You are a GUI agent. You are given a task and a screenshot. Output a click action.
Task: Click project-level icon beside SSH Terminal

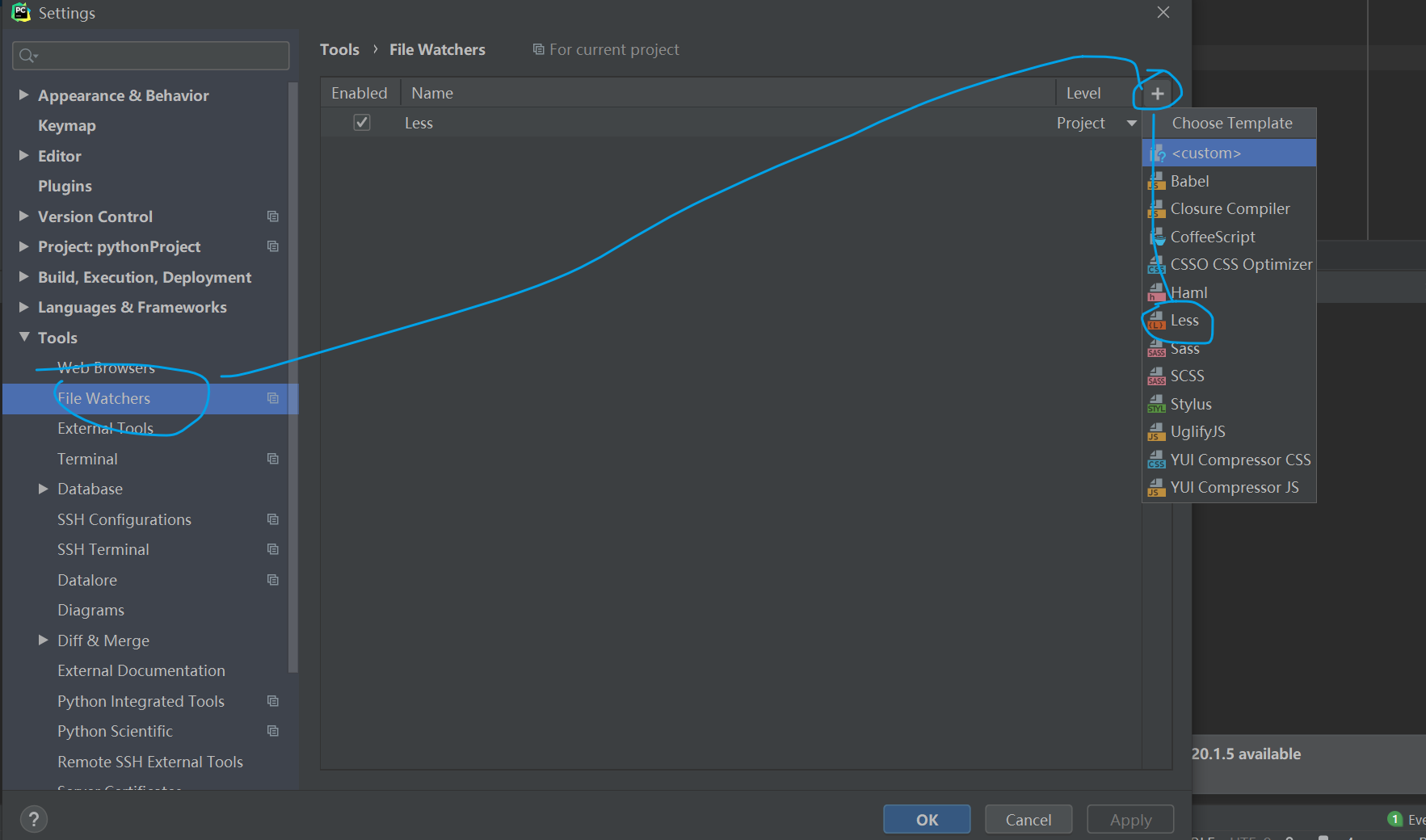point(273,549)
